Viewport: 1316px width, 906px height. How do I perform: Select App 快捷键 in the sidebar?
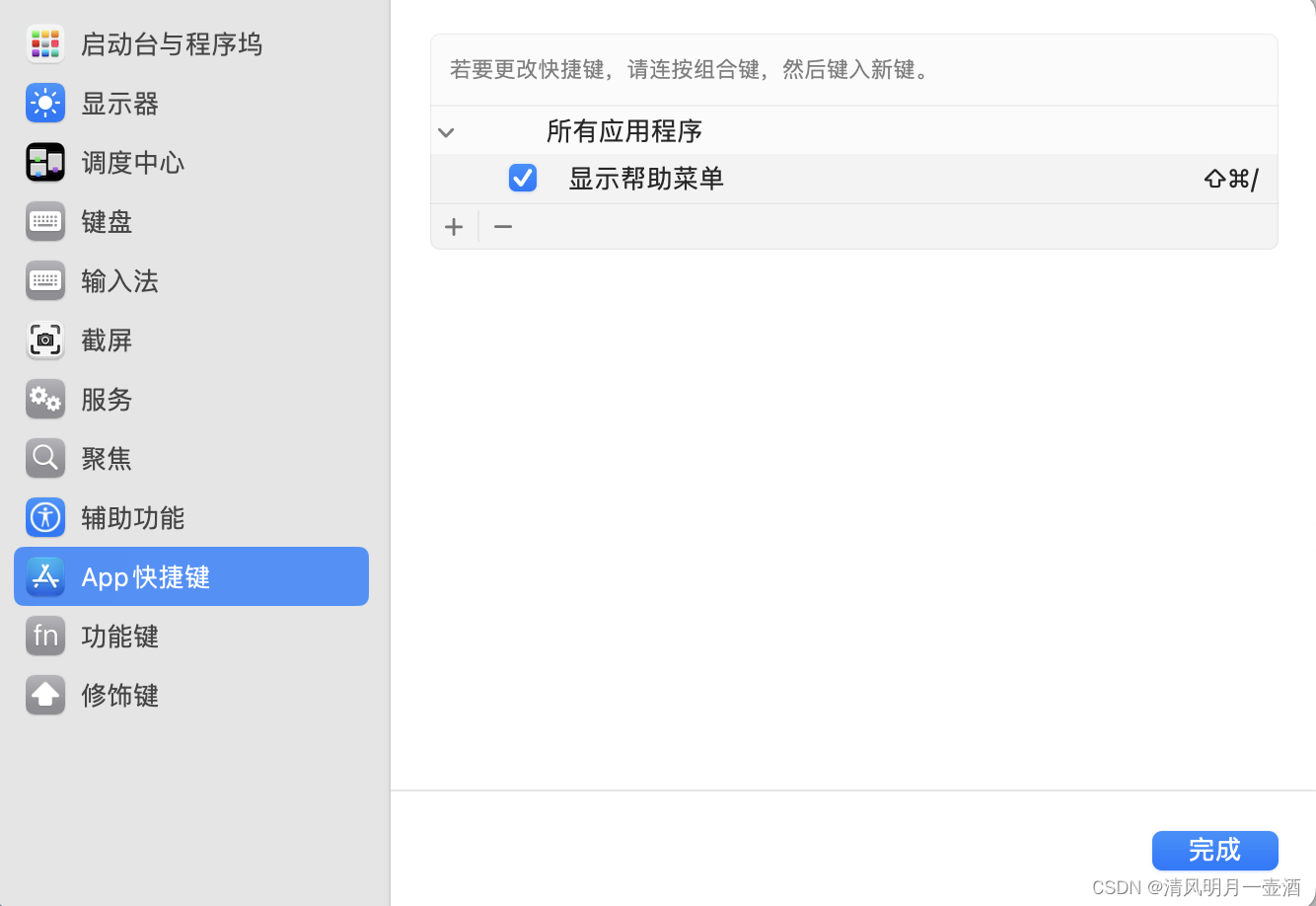coord(191,576)
